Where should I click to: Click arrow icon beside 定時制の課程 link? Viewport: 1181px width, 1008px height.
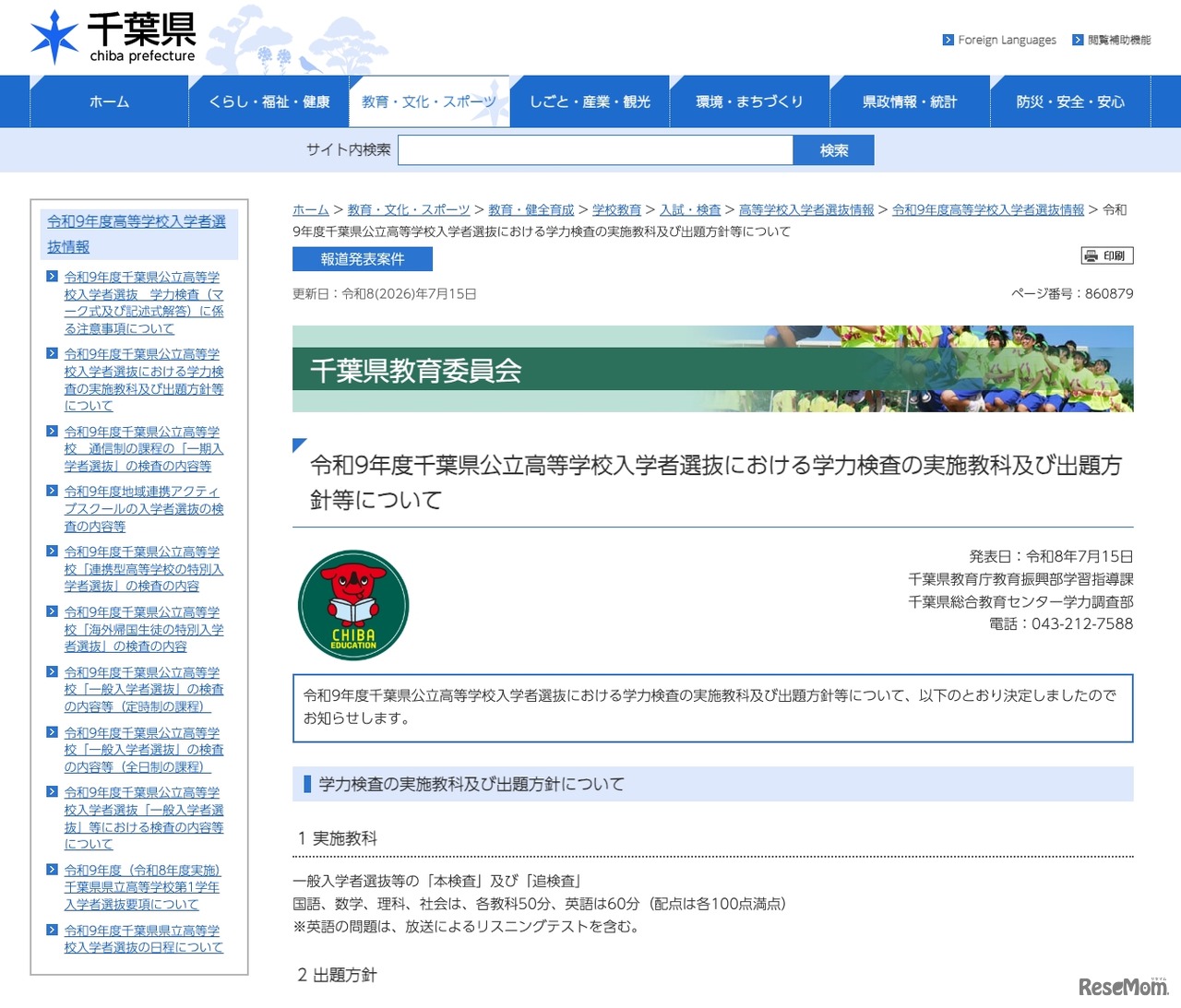pyautogui.click(x=53, y=671)
